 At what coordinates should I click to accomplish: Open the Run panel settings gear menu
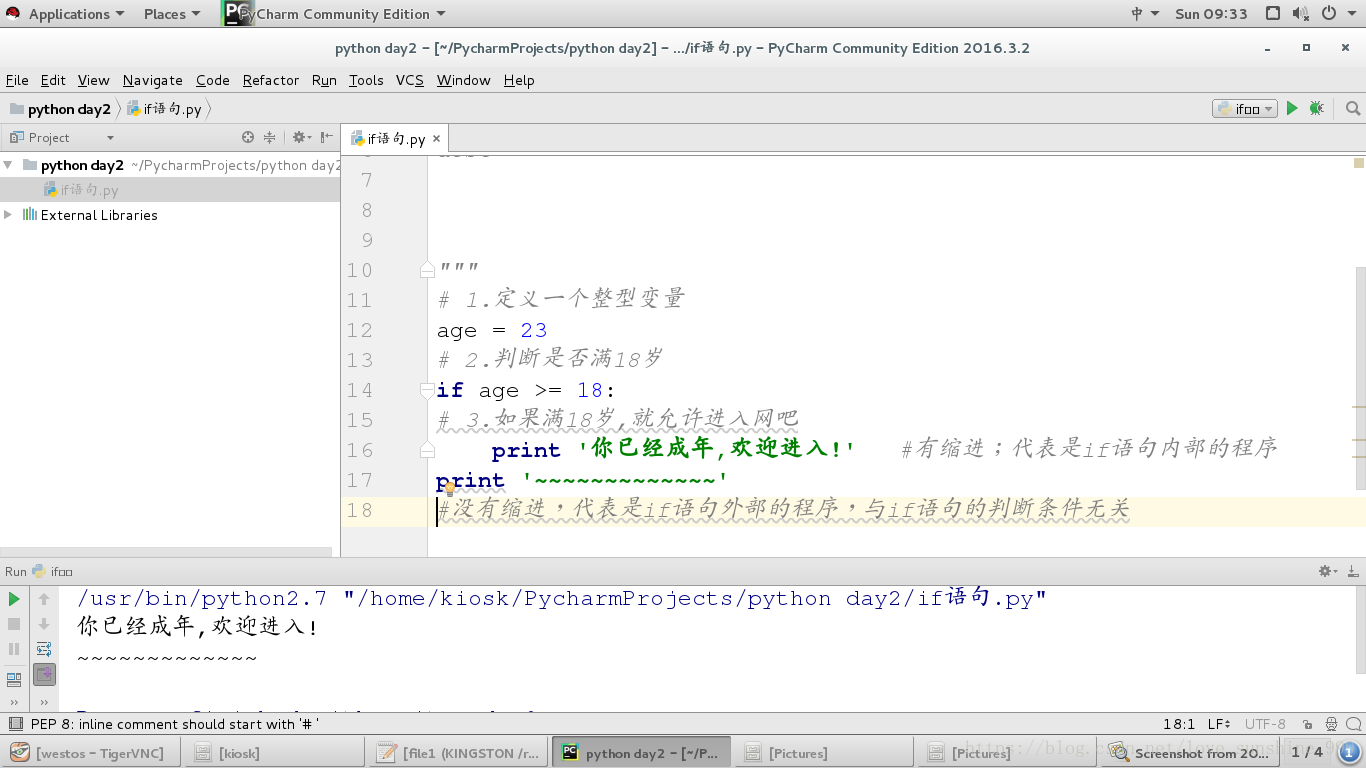point(1328,571)
